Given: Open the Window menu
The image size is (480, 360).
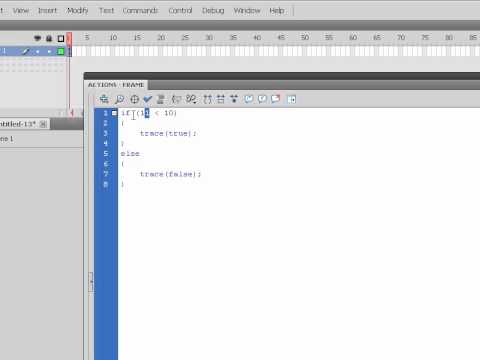Looking at the screenshot, I should pos(247,11).
